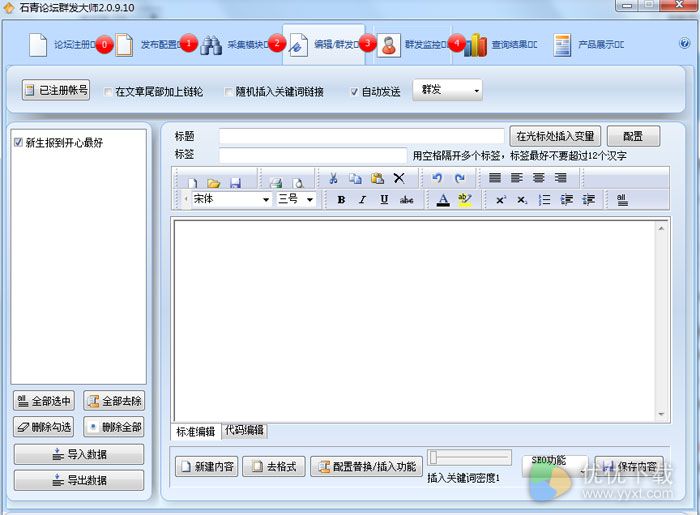The width and height of the screenshot is (700, 515).
Task: Open the 论坛注册 tab
Action: [x=62, y=45]
